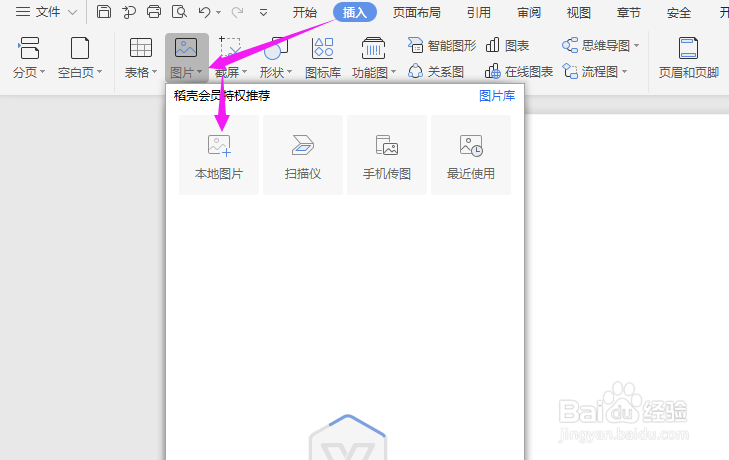The width and height of the screenshot is (729, 460).
Task: Select the 插入 tab
Action: pos(355,13)
